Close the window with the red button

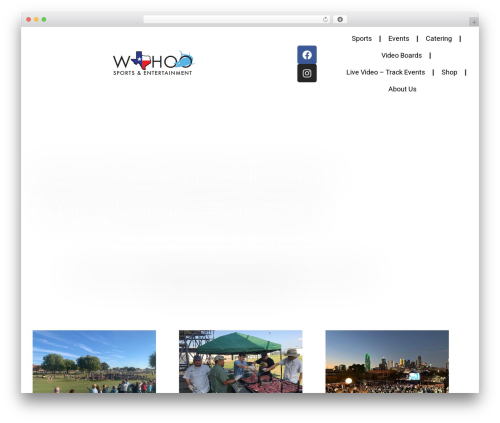pyautogui.click(x=29, y=19)
